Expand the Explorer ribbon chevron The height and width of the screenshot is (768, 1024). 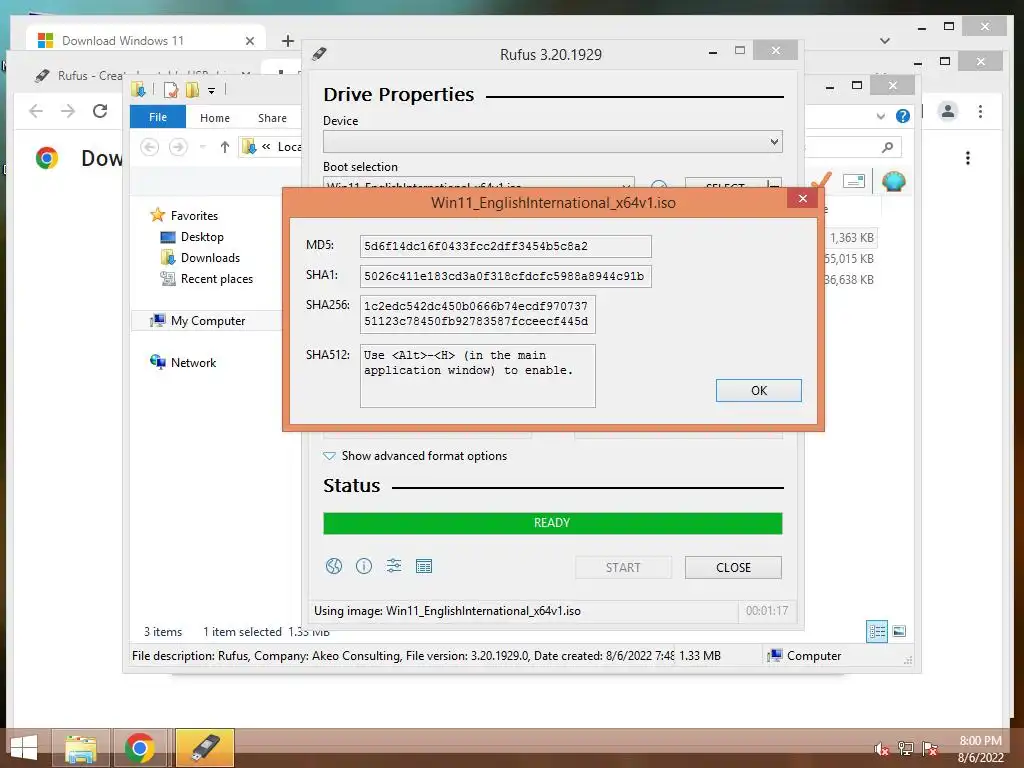881,117
